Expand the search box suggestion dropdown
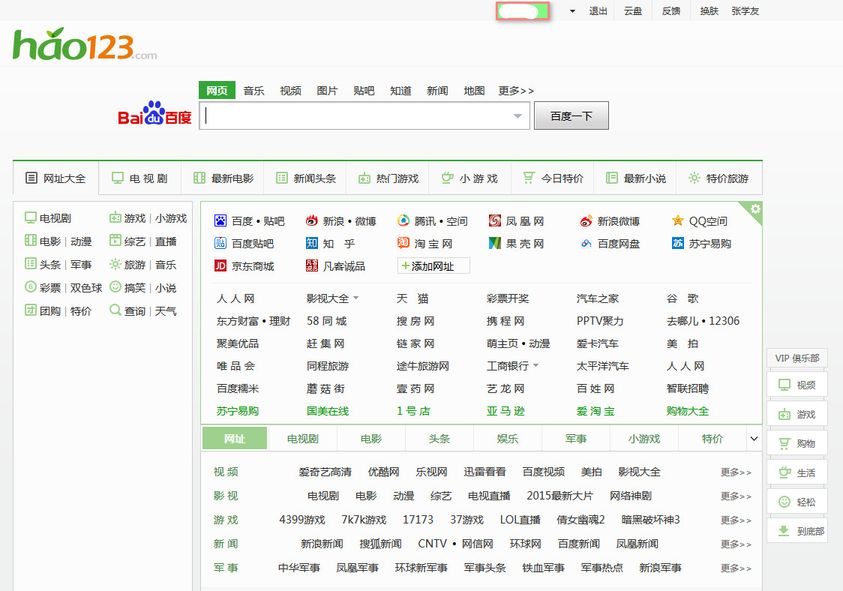843x591 pixels. click(518, 116)
